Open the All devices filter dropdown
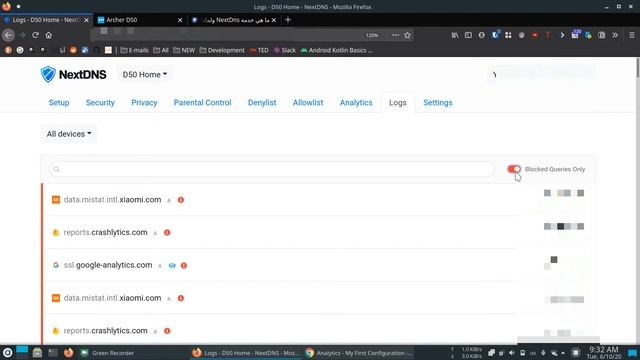Image resolution: width=640 pixels, height=360 pixels. coord(69,134)
